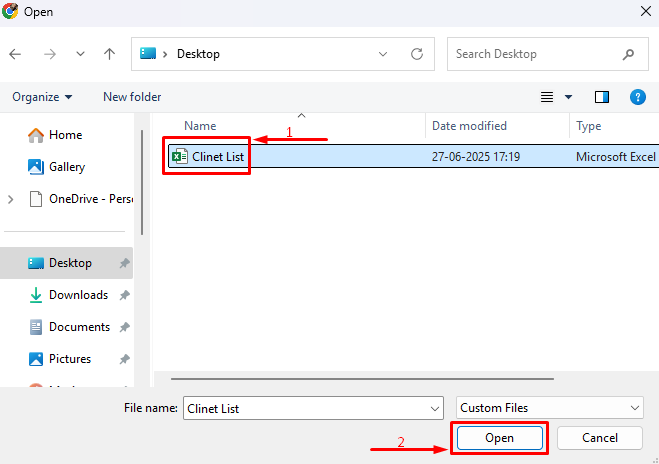Open the blue Help icon
The image size is (659, 464).
point(638,97)
